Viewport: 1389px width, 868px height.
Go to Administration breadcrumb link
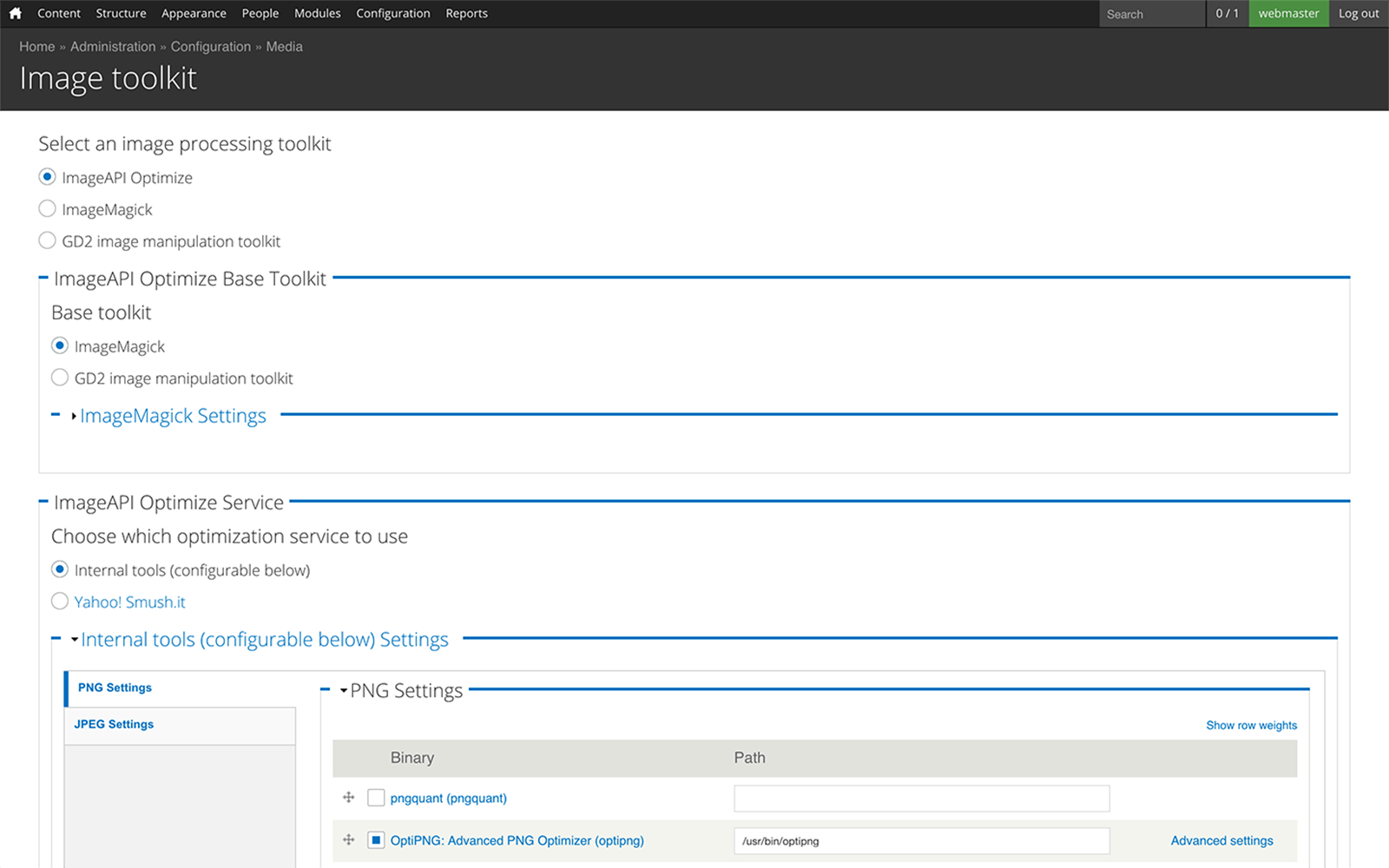(113, 47)
